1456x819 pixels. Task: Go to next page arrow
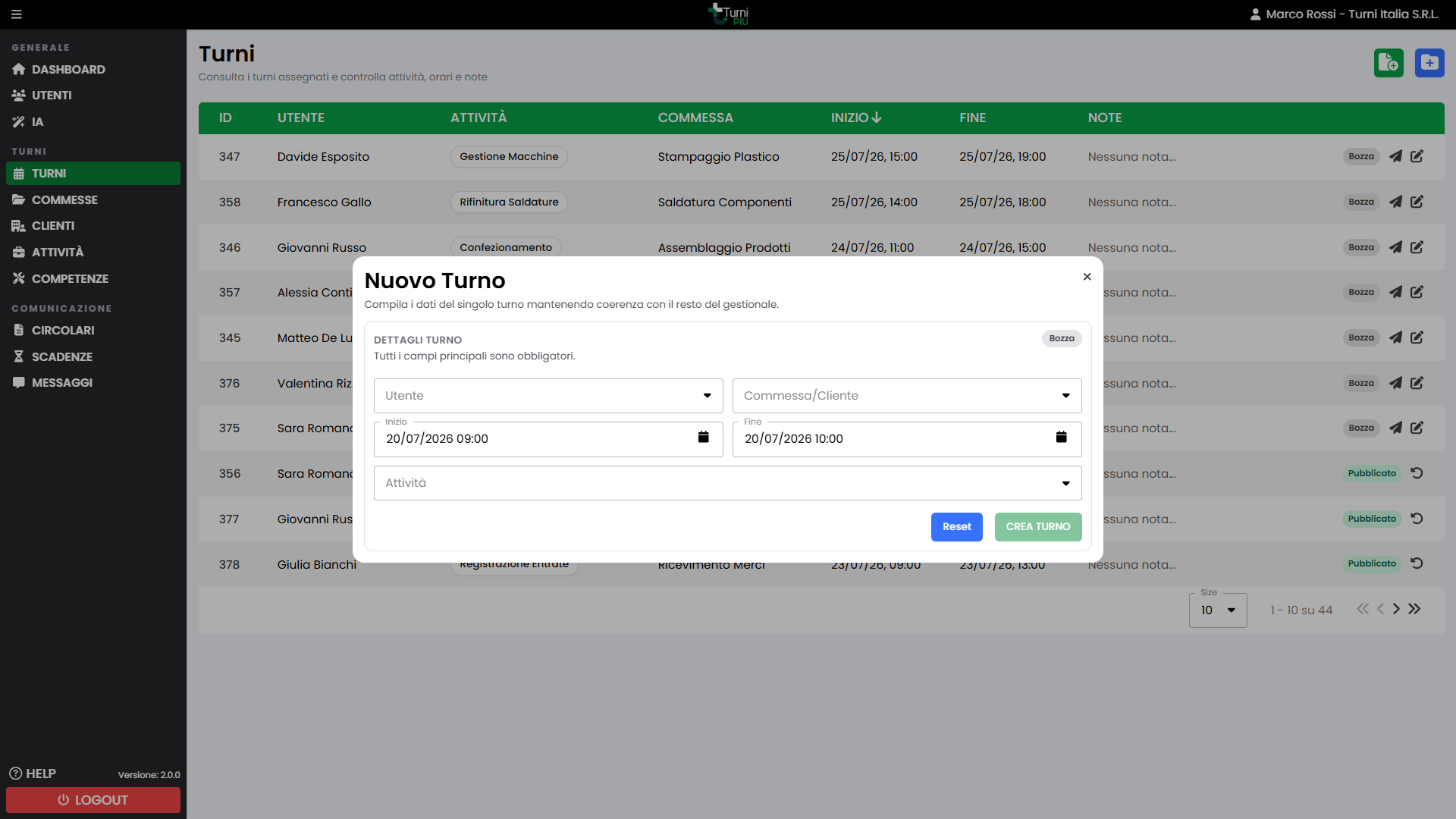tap(1396, 609)
